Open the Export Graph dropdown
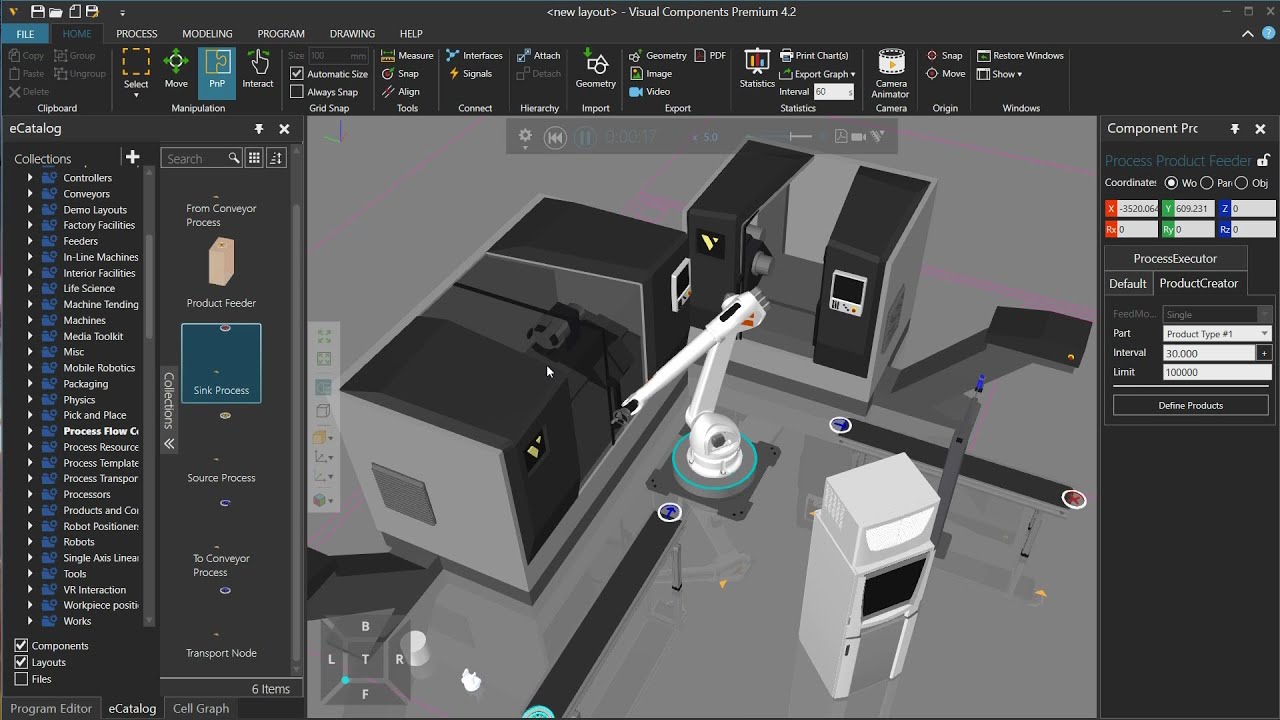The image size is (1280, 720). click(818, 74)
